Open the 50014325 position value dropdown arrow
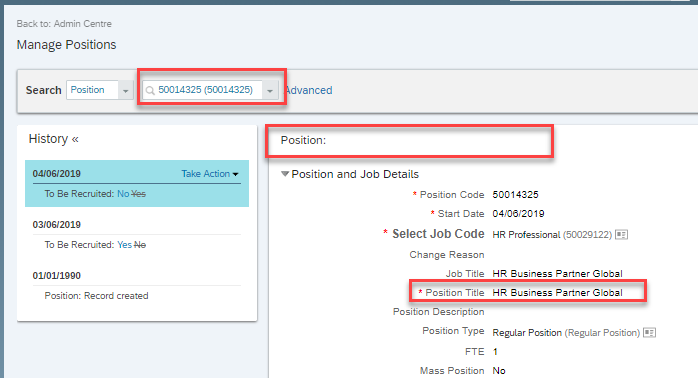Screen dimensions: 698x378 (270, 90)
